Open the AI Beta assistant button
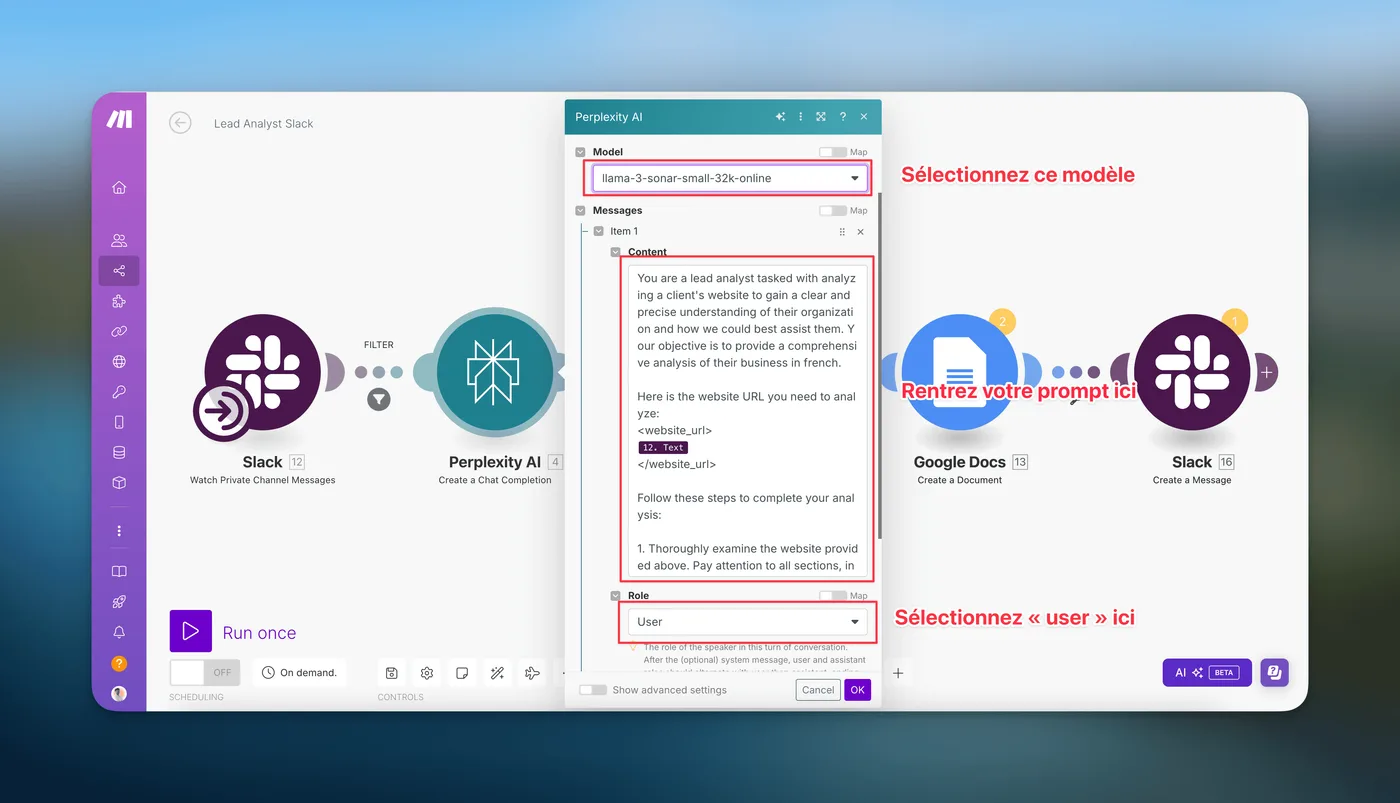The width and height of the screenshot is (1400, 803). (1207, 673)
